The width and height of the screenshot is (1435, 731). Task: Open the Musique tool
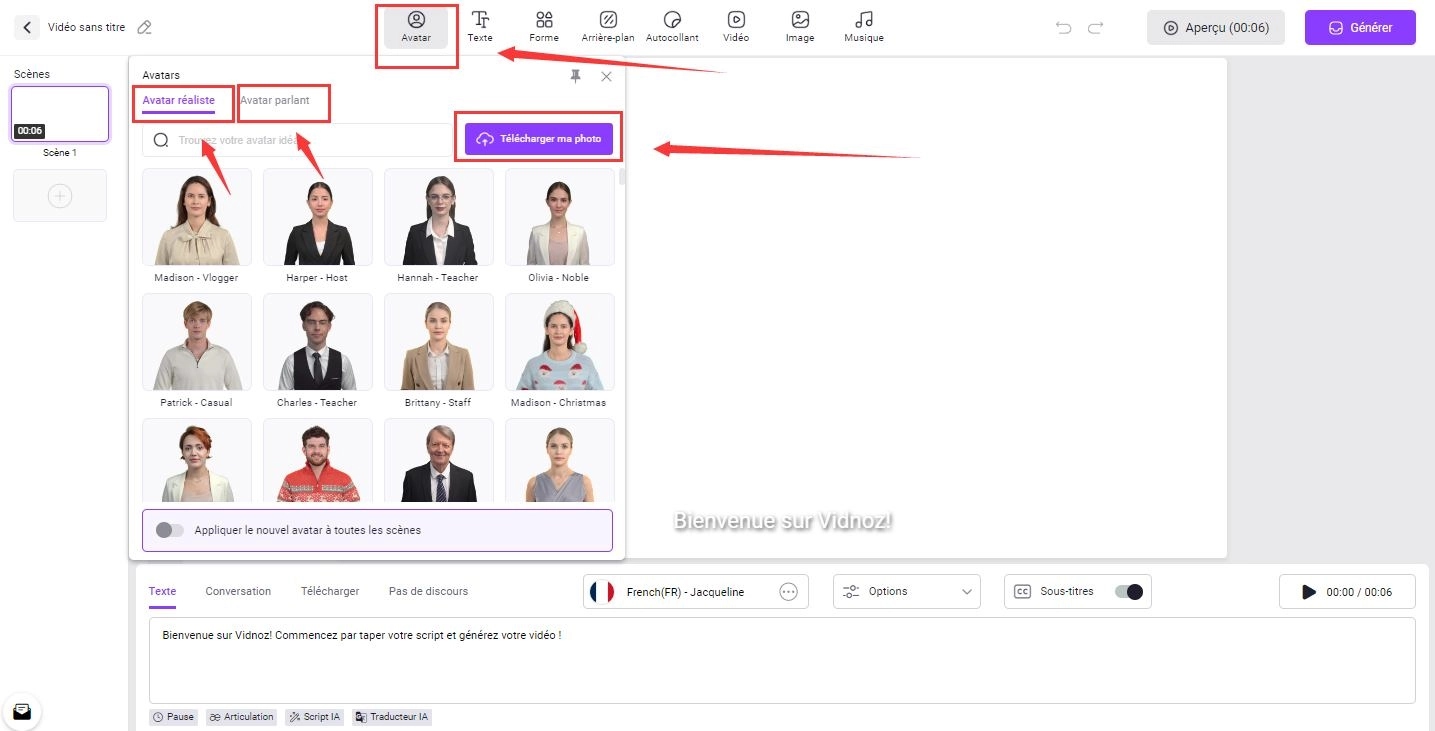coord(864,27)
